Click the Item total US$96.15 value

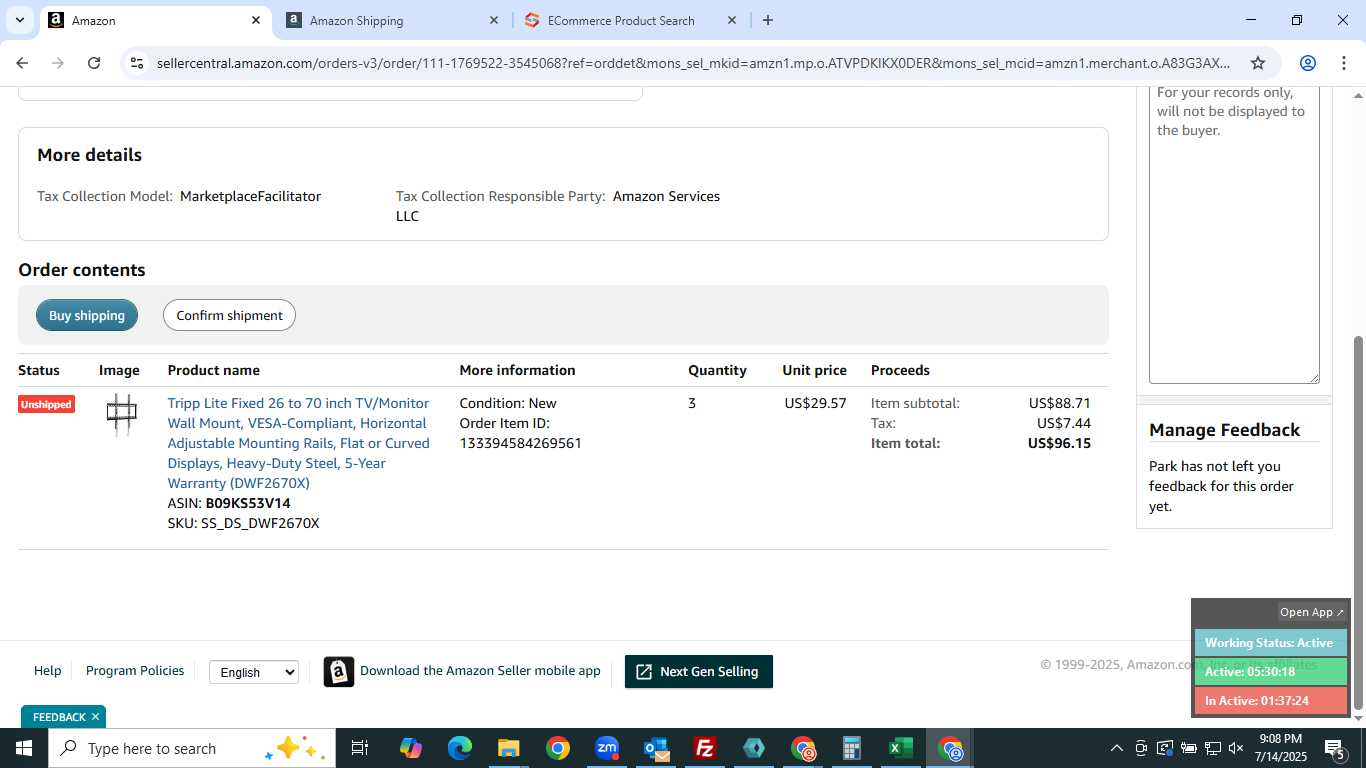(1059, 443)
